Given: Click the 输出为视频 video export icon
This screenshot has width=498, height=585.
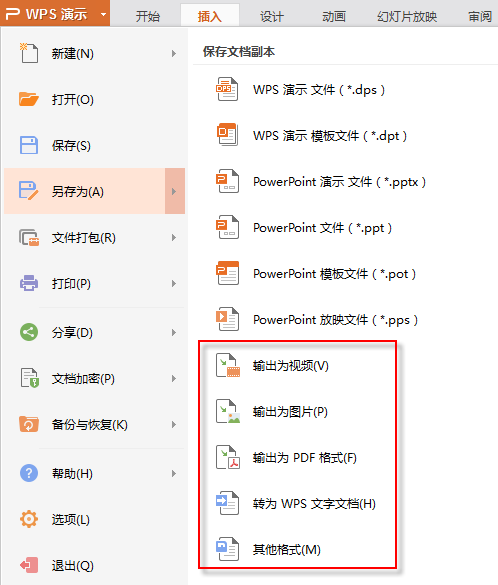Looking at the screenshot, I should click(228, 366).
